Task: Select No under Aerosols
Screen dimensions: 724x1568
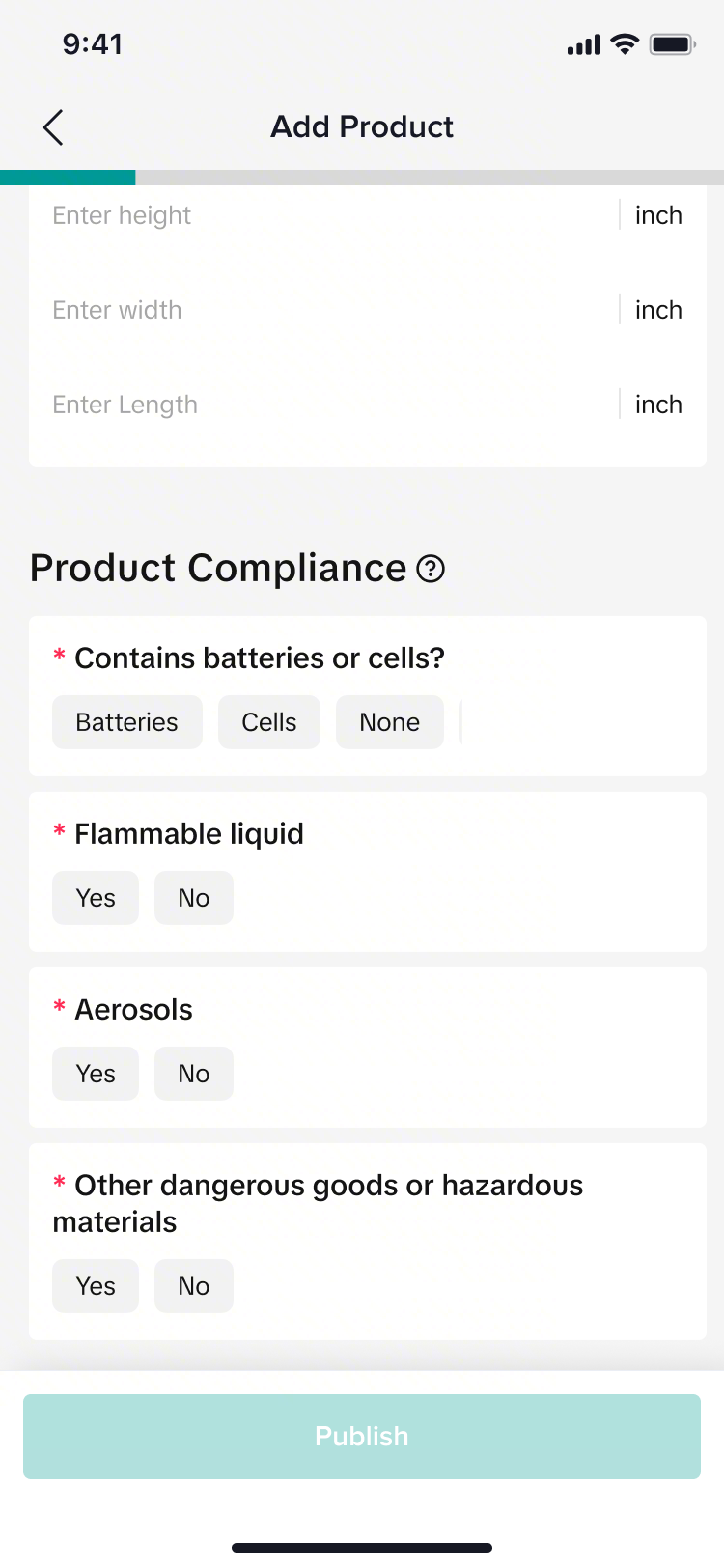Action: pyautogui.click(x=194, y=1074)
